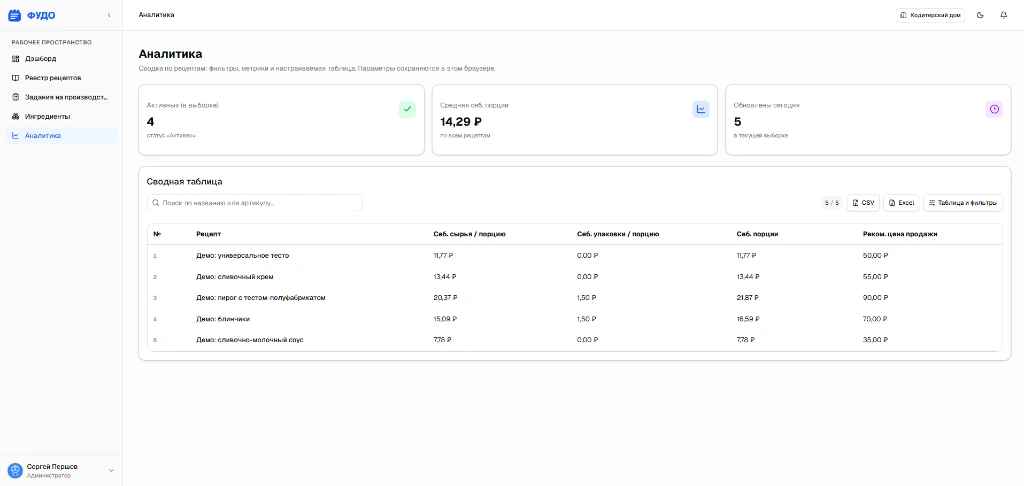
Task: Open notifications bell
Action: point(1003,15)
